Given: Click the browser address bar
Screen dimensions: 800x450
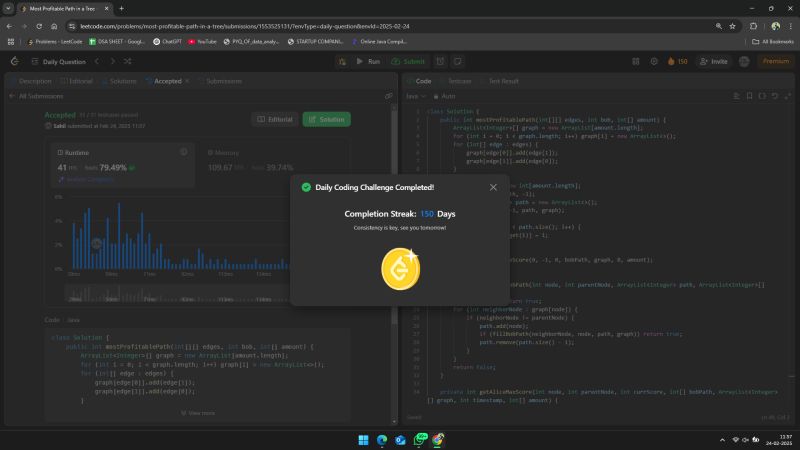Looking at the screenshot, I should [393, 26].
